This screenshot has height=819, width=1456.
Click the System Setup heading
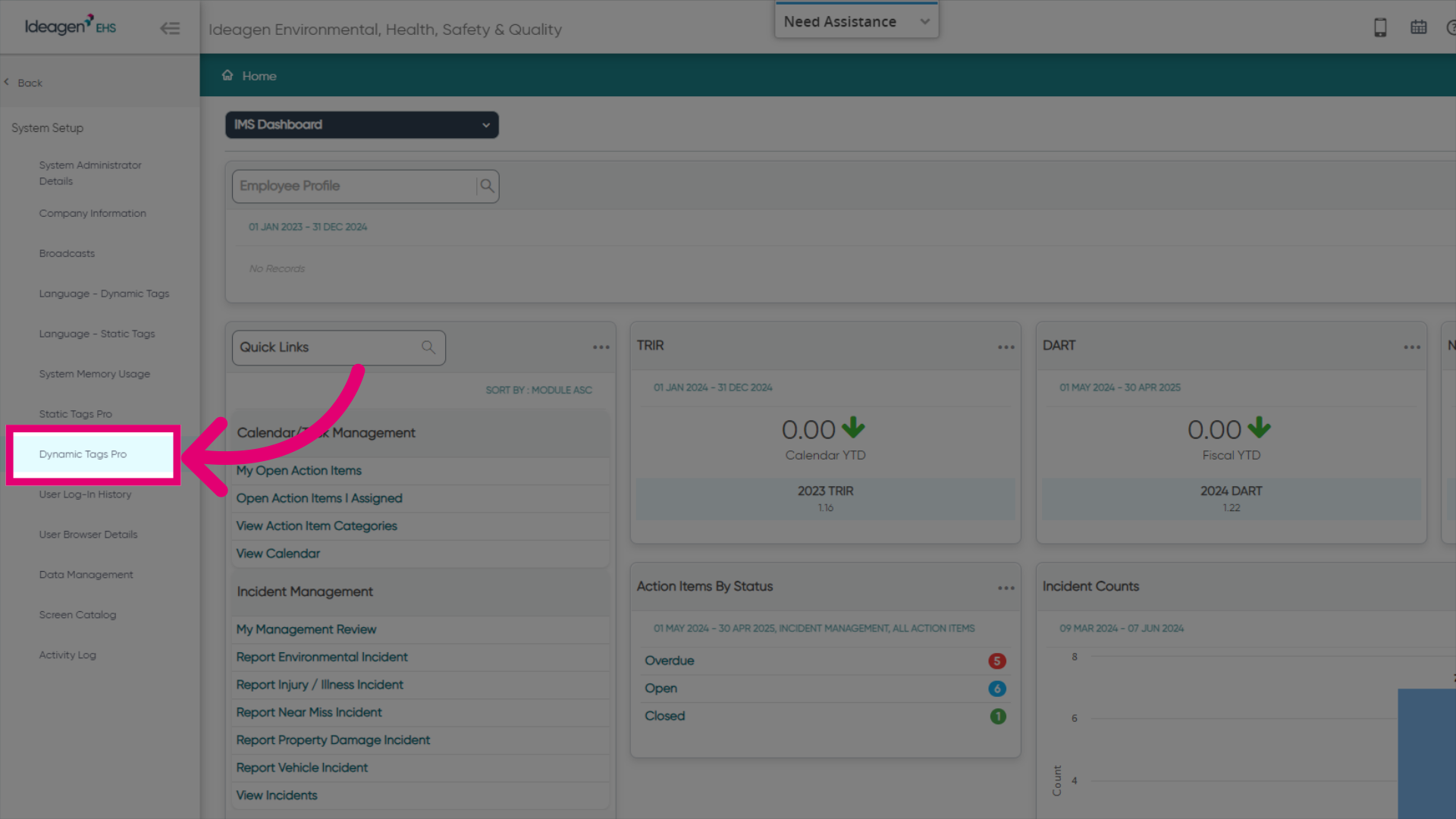point(47,128)
